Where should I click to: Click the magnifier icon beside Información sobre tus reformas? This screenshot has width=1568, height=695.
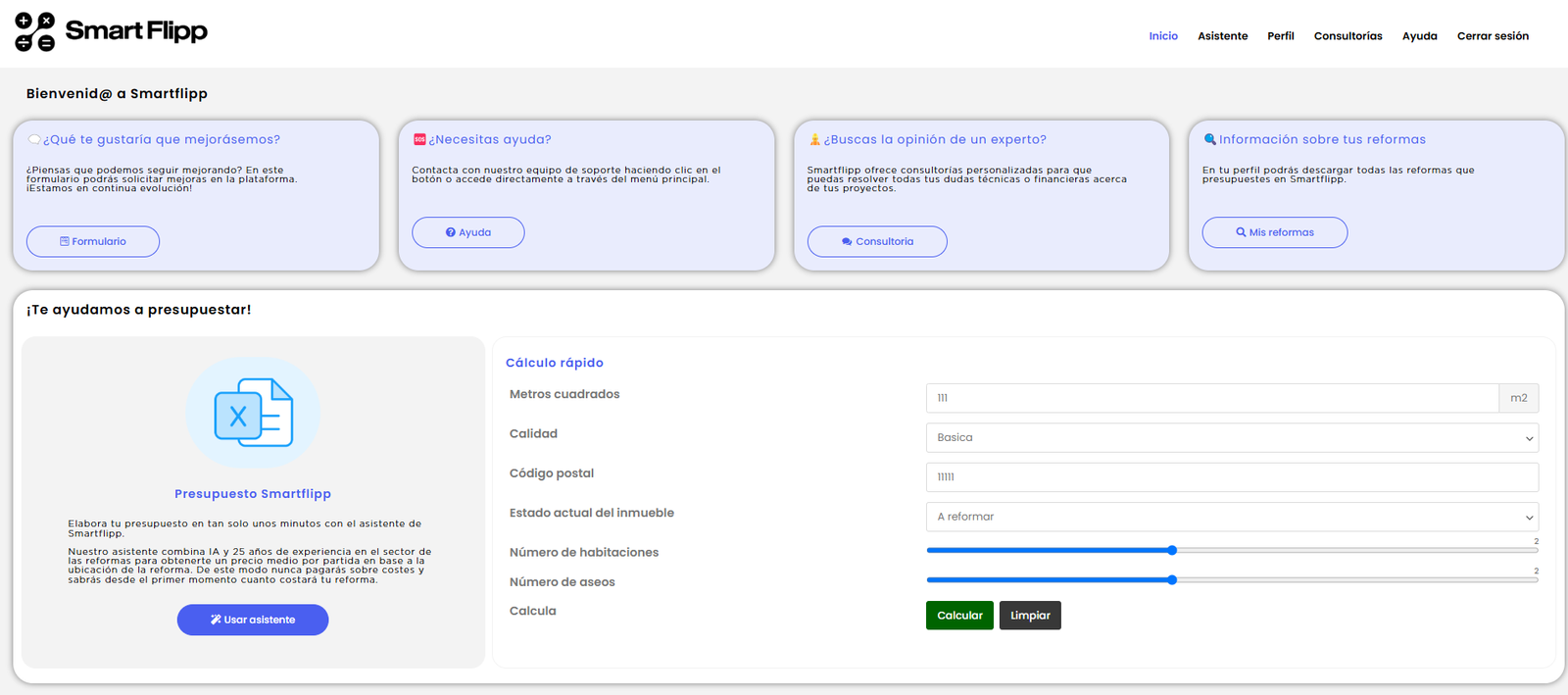click(1210, 139)
